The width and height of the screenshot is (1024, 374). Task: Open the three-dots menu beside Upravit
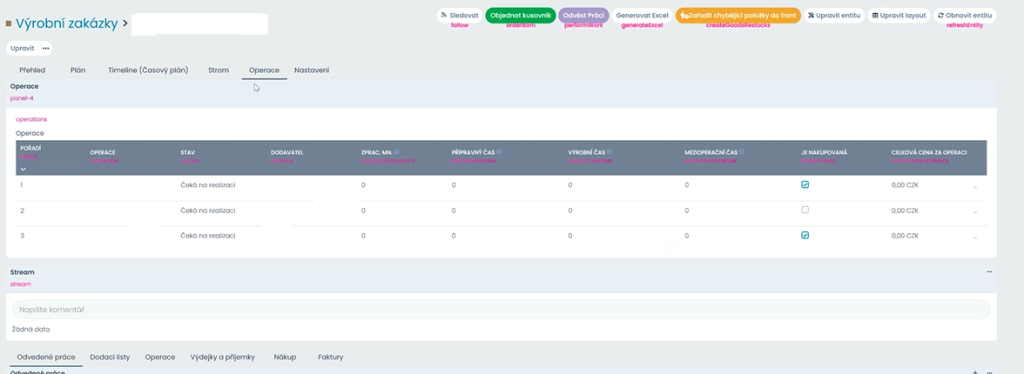(x=46, y=48)
